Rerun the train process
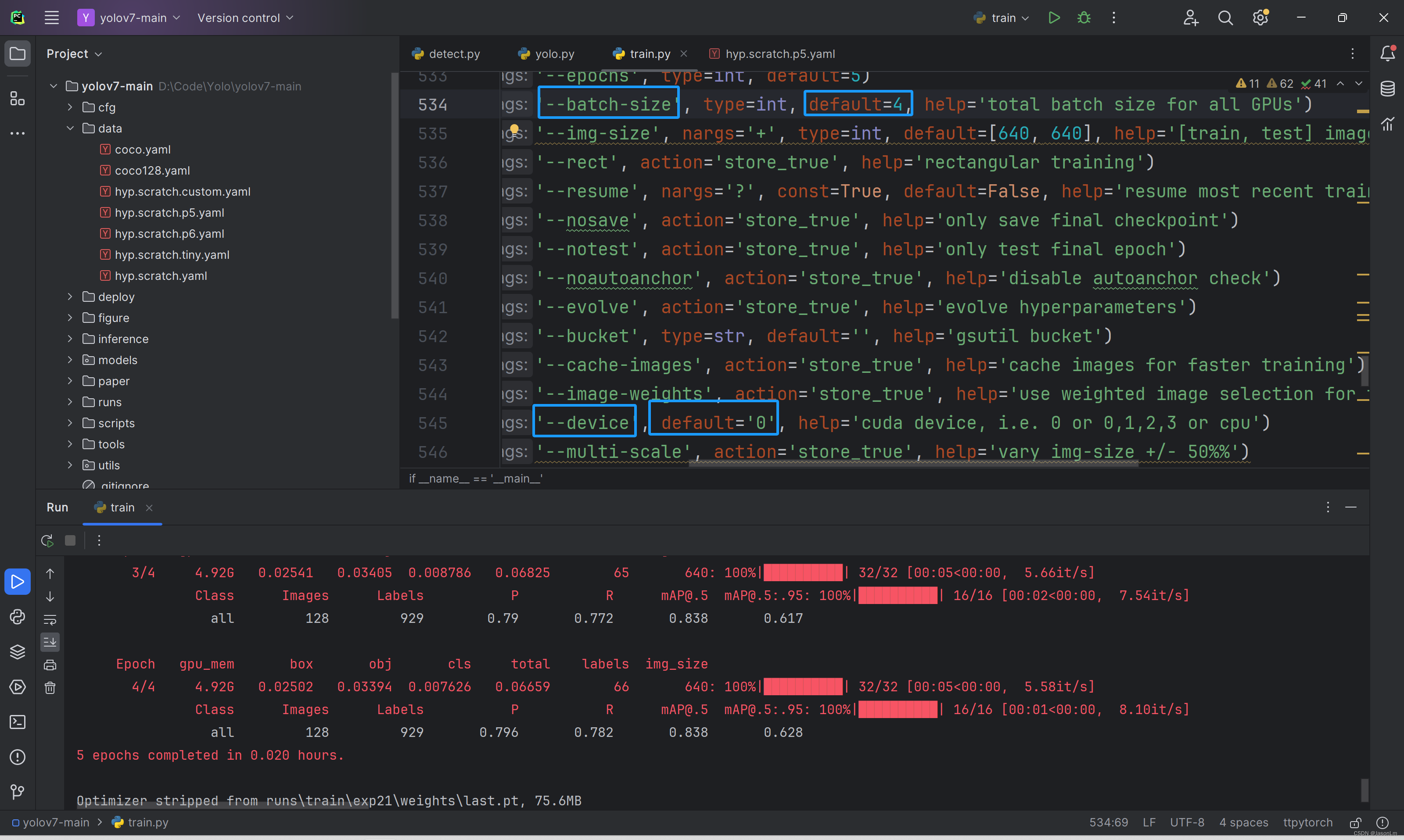1404x840 pixels. point(47,540)
